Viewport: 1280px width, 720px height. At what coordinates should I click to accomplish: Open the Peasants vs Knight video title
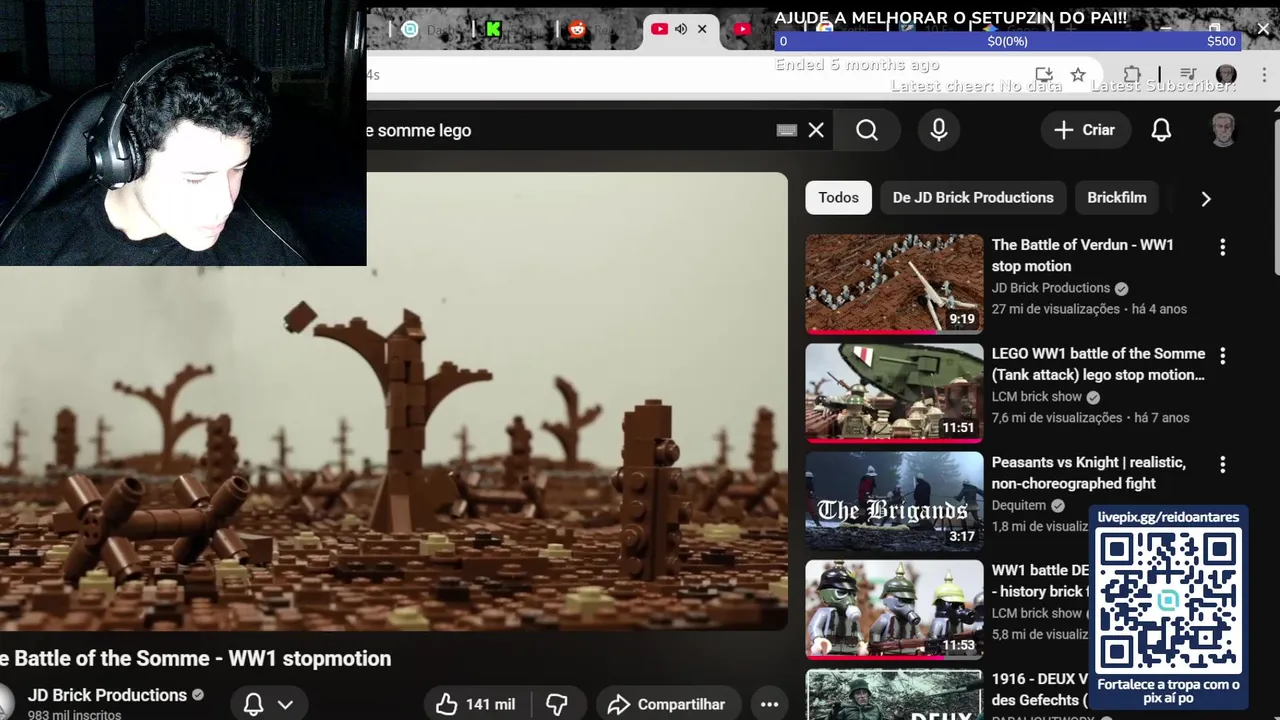(x=1089, y=473)
